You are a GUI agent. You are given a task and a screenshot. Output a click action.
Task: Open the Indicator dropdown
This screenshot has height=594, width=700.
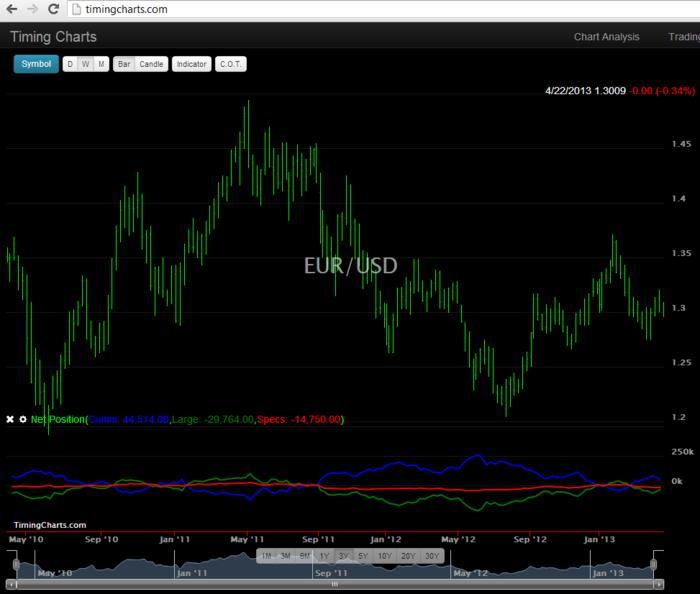192,64
